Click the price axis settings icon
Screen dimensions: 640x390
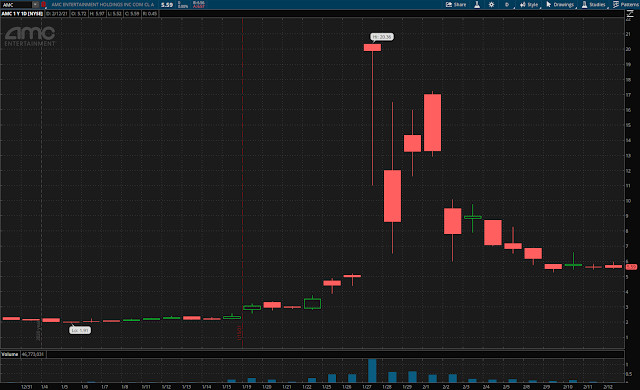click(631, 14)
